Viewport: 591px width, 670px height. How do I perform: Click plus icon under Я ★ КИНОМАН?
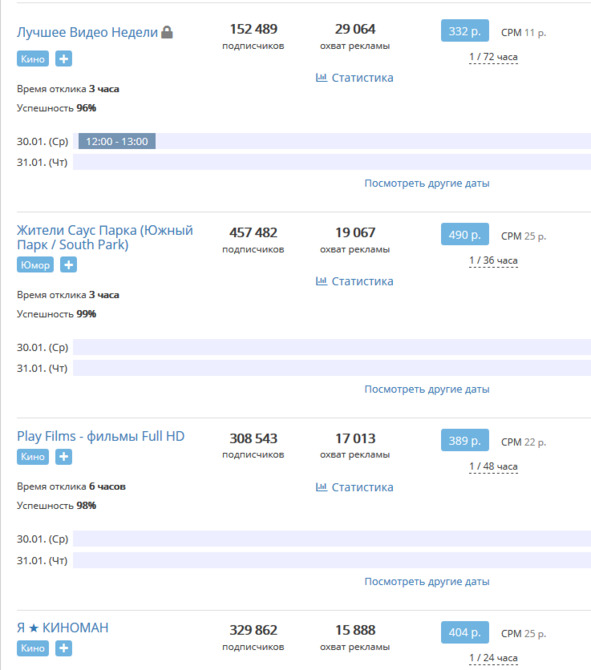coord(64,648)
